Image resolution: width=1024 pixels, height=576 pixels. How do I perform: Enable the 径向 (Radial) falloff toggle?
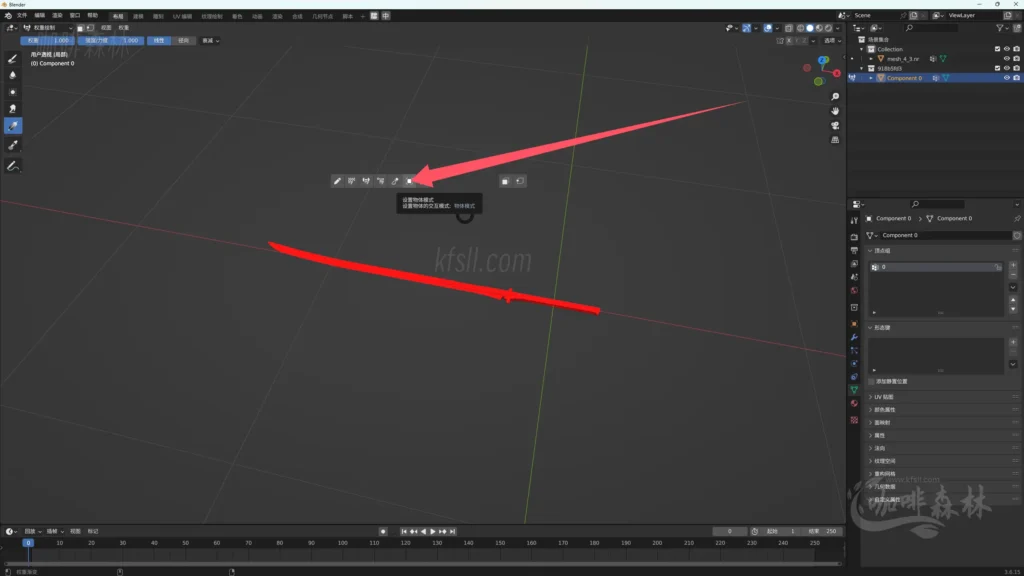[x=185, y=40]
